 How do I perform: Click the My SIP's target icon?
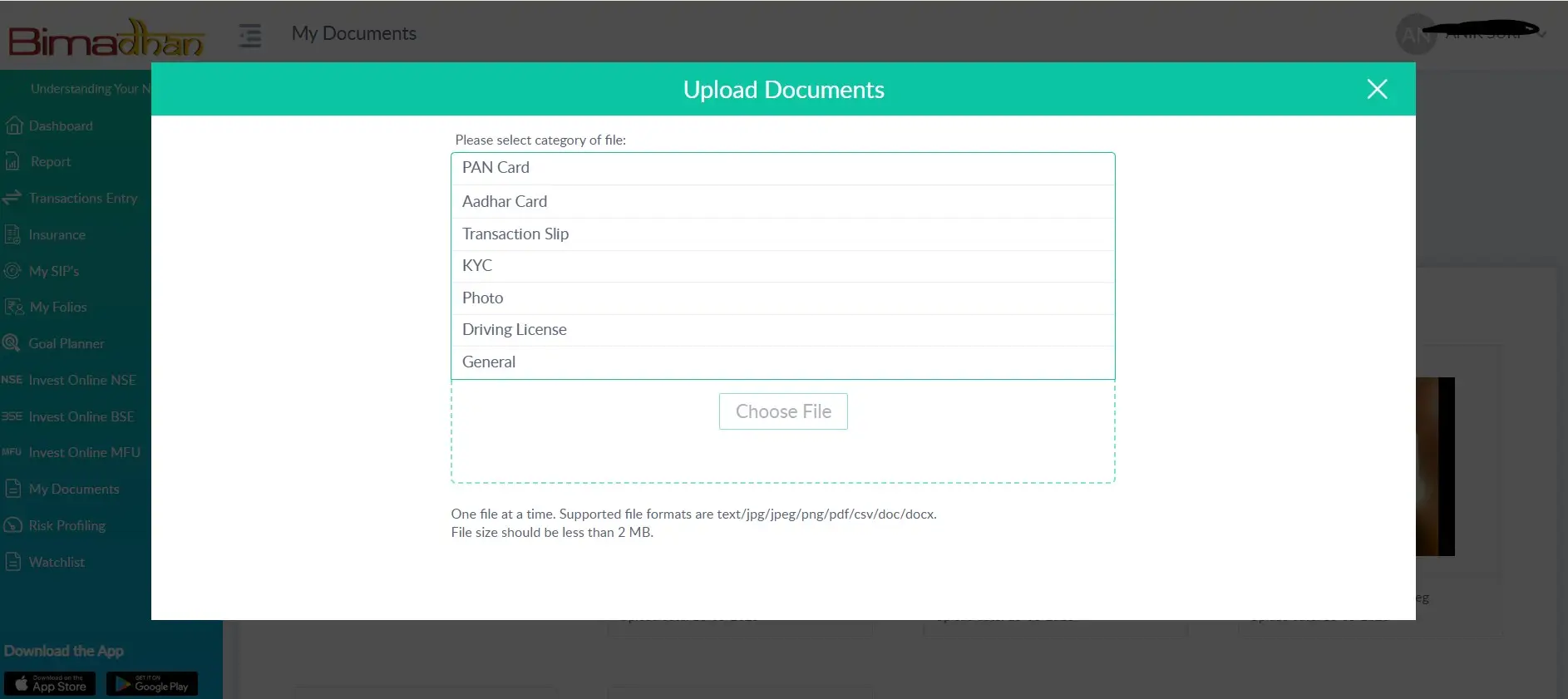12,271
